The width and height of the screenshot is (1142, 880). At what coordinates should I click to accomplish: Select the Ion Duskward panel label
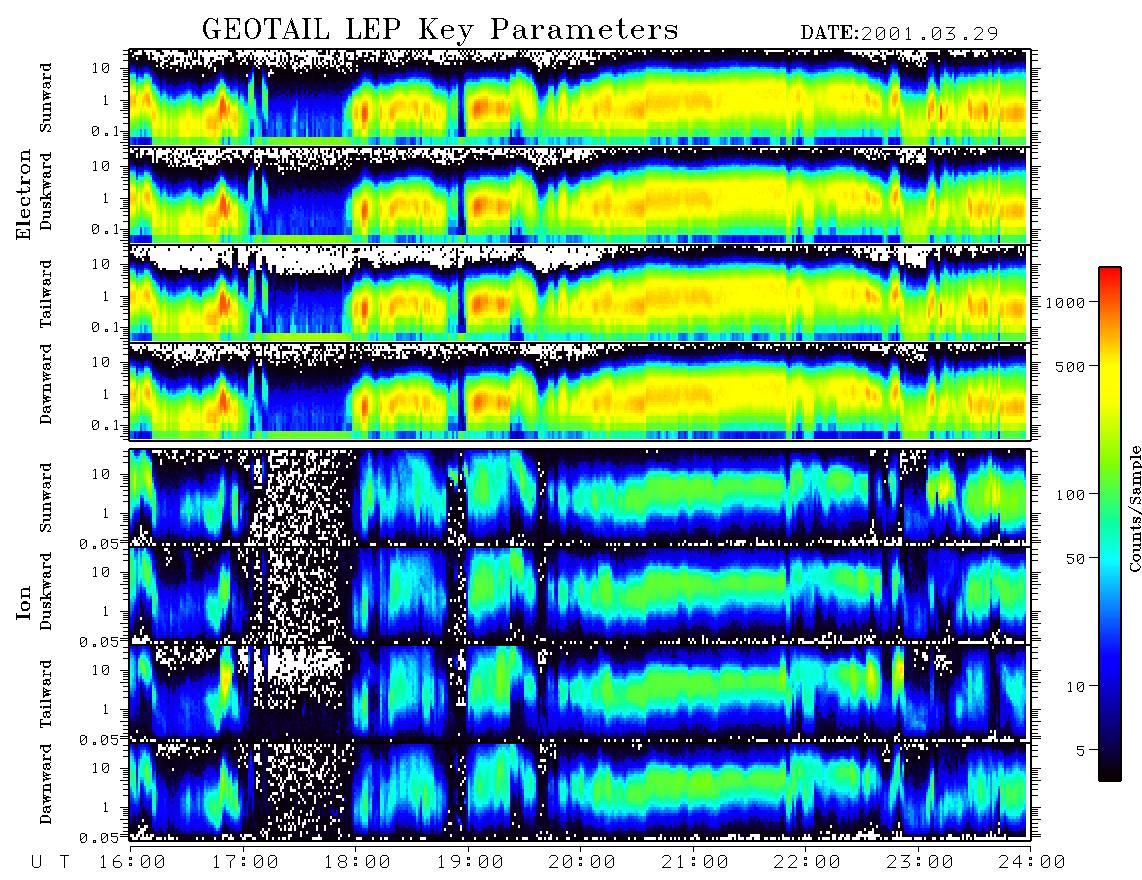[46, 592]
